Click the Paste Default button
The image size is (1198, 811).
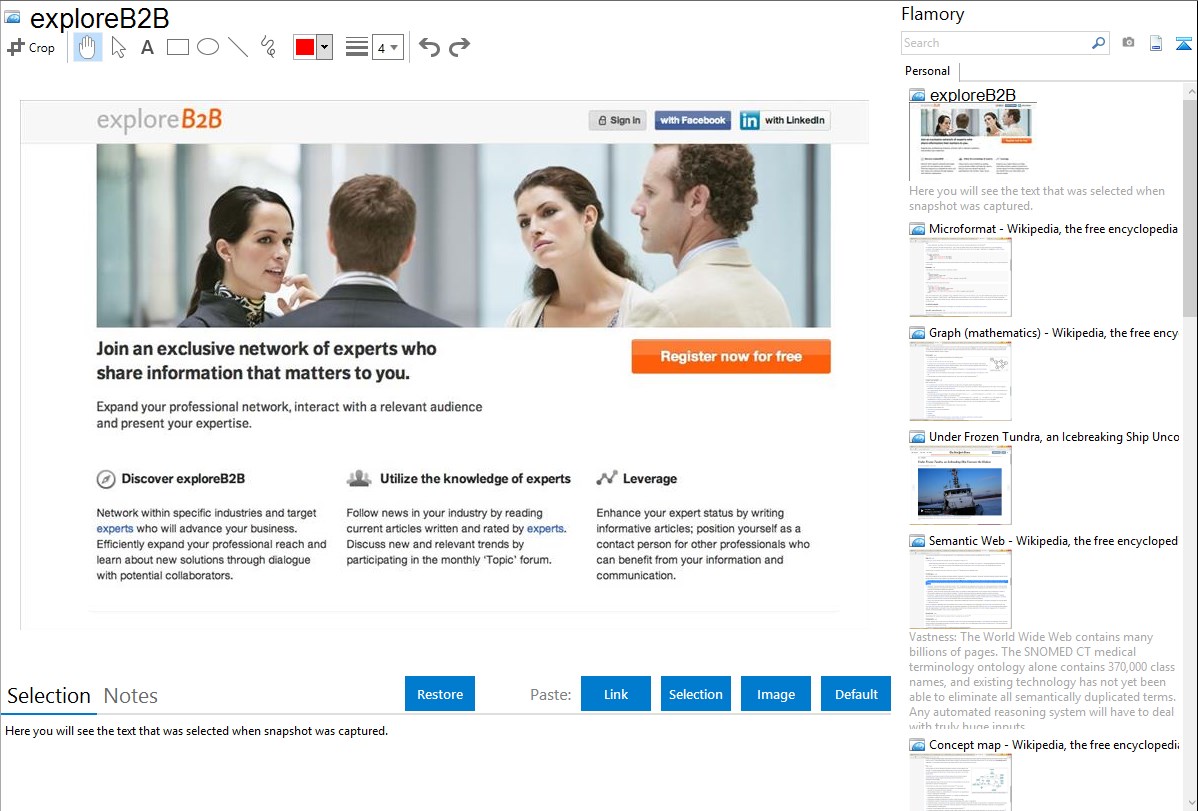click(856, 694)
